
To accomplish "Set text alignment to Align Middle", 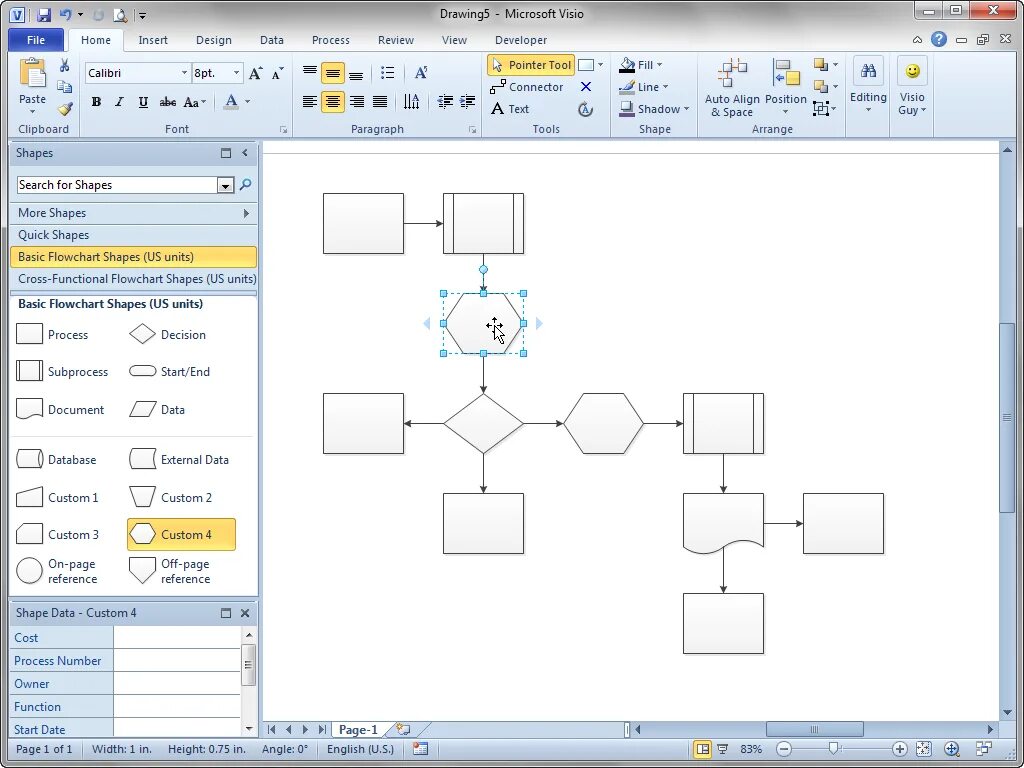I will [332, 72].
